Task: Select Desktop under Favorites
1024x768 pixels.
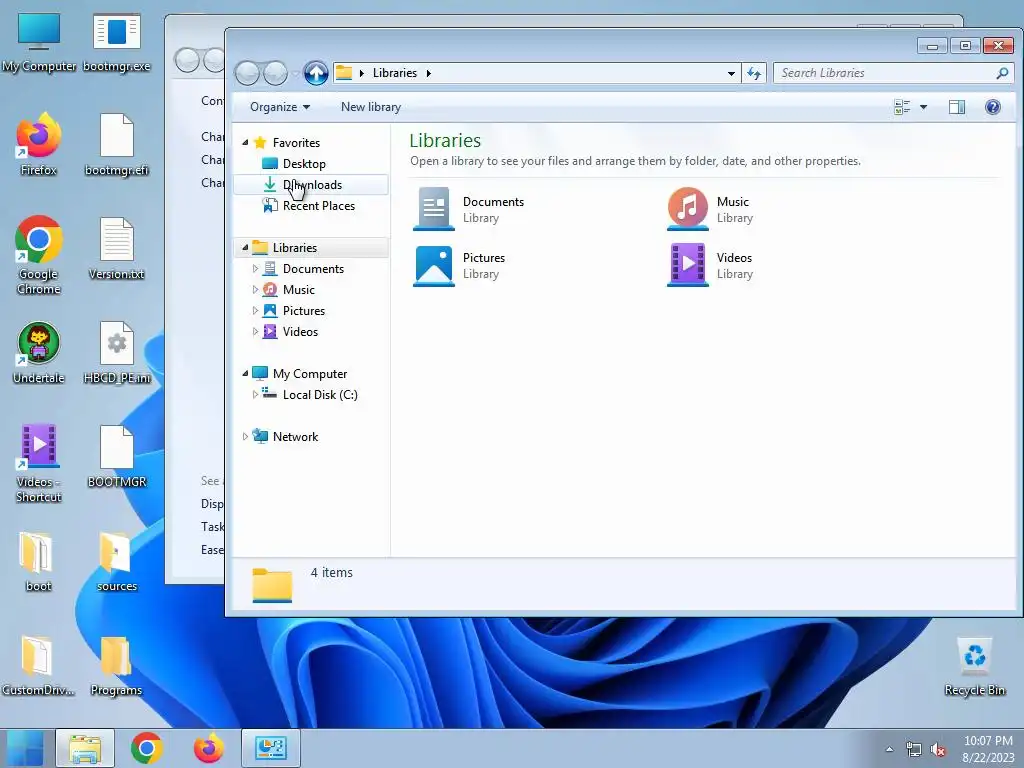Action: pyautogui.click(x=304, y=164)
